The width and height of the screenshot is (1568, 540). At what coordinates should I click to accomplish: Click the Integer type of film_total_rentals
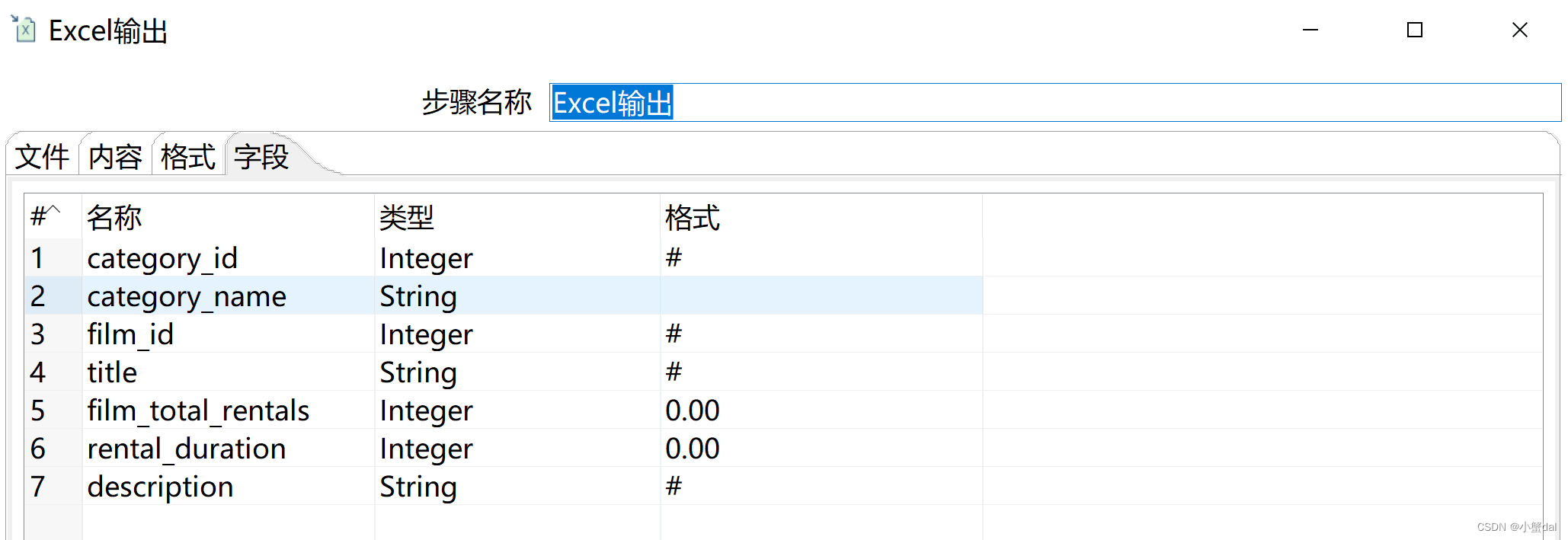517,410
